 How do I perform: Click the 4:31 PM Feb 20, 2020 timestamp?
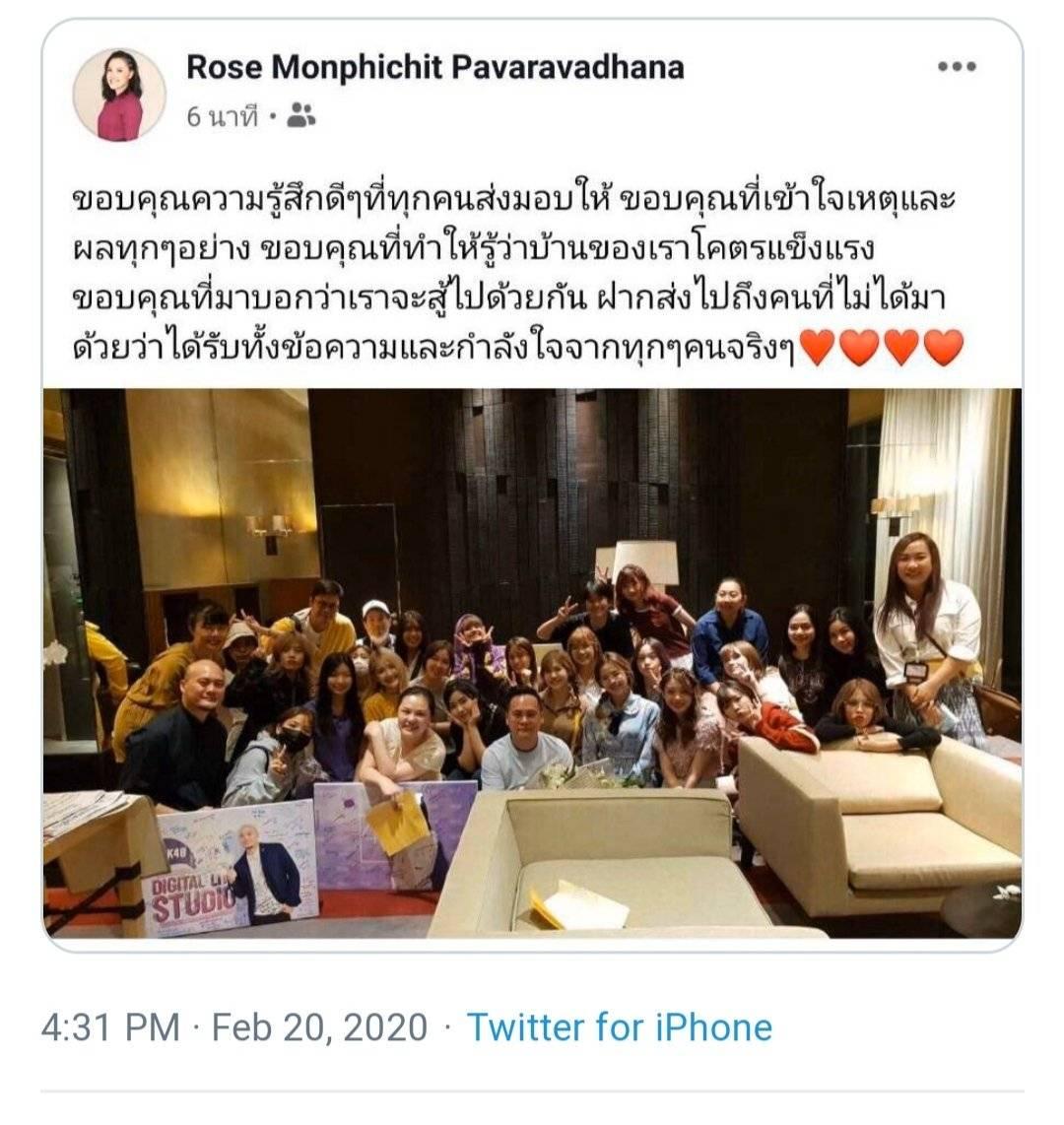pyautogui.click(x=234, y=1026)
